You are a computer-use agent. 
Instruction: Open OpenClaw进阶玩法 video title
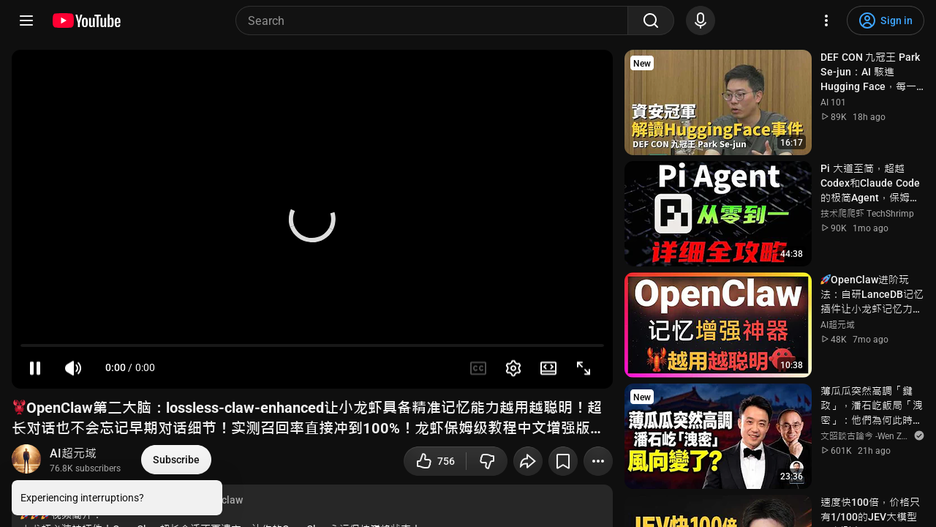click(x=870, y=294)
